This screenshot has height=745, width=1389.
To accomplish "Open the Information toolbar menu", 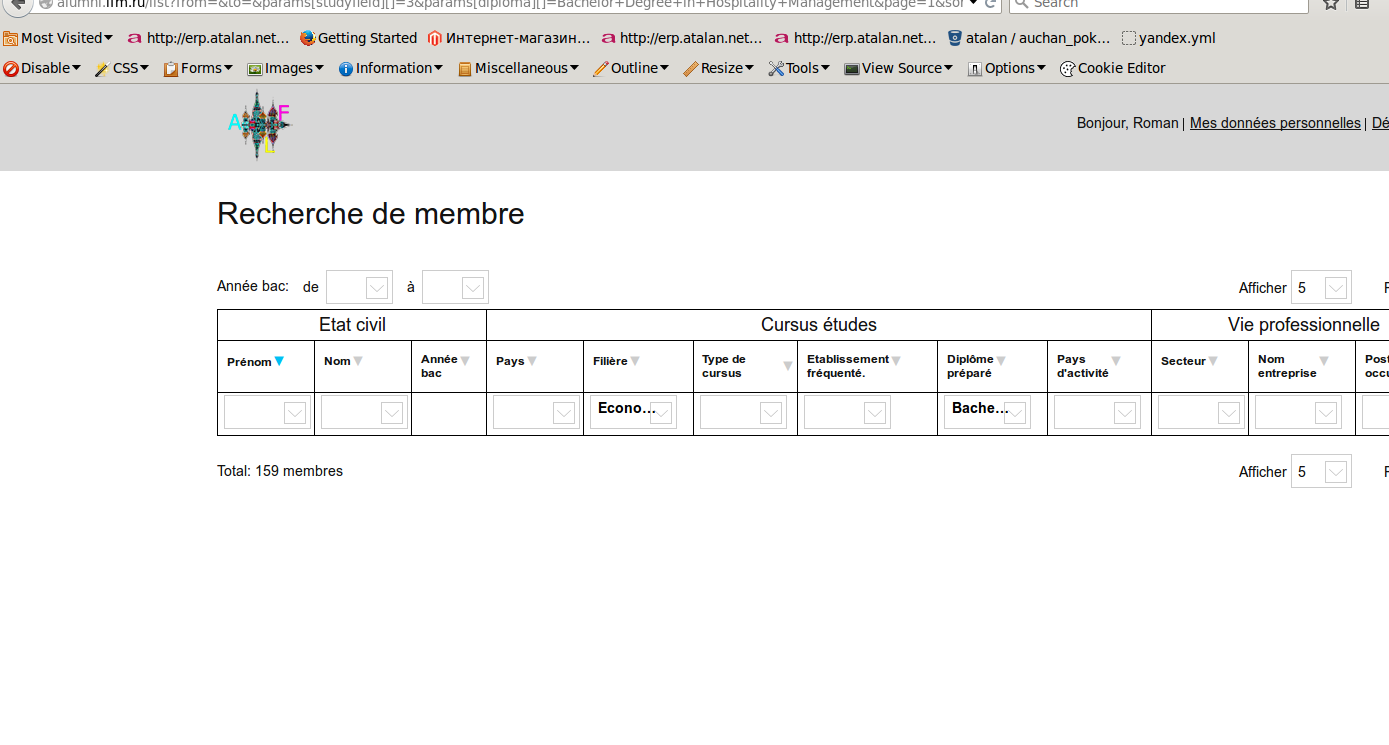I will tap(390, 68).
